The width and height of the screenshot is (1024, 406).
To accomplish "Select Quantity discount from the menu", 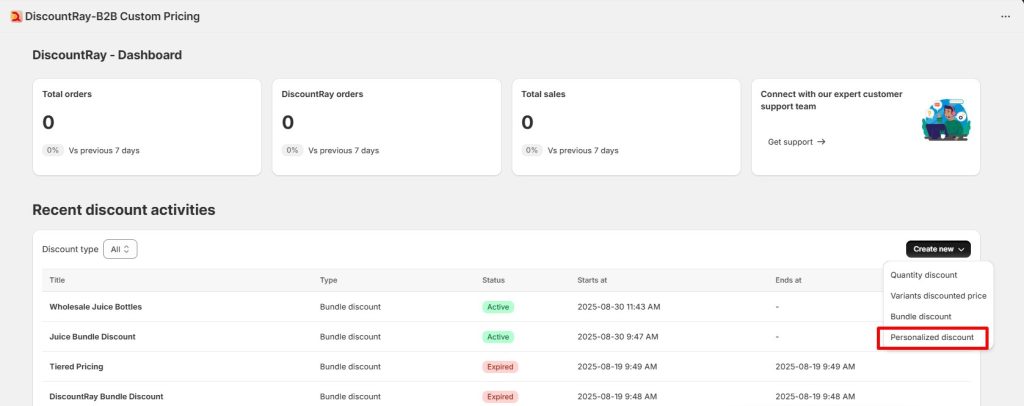I will [923, 275].
